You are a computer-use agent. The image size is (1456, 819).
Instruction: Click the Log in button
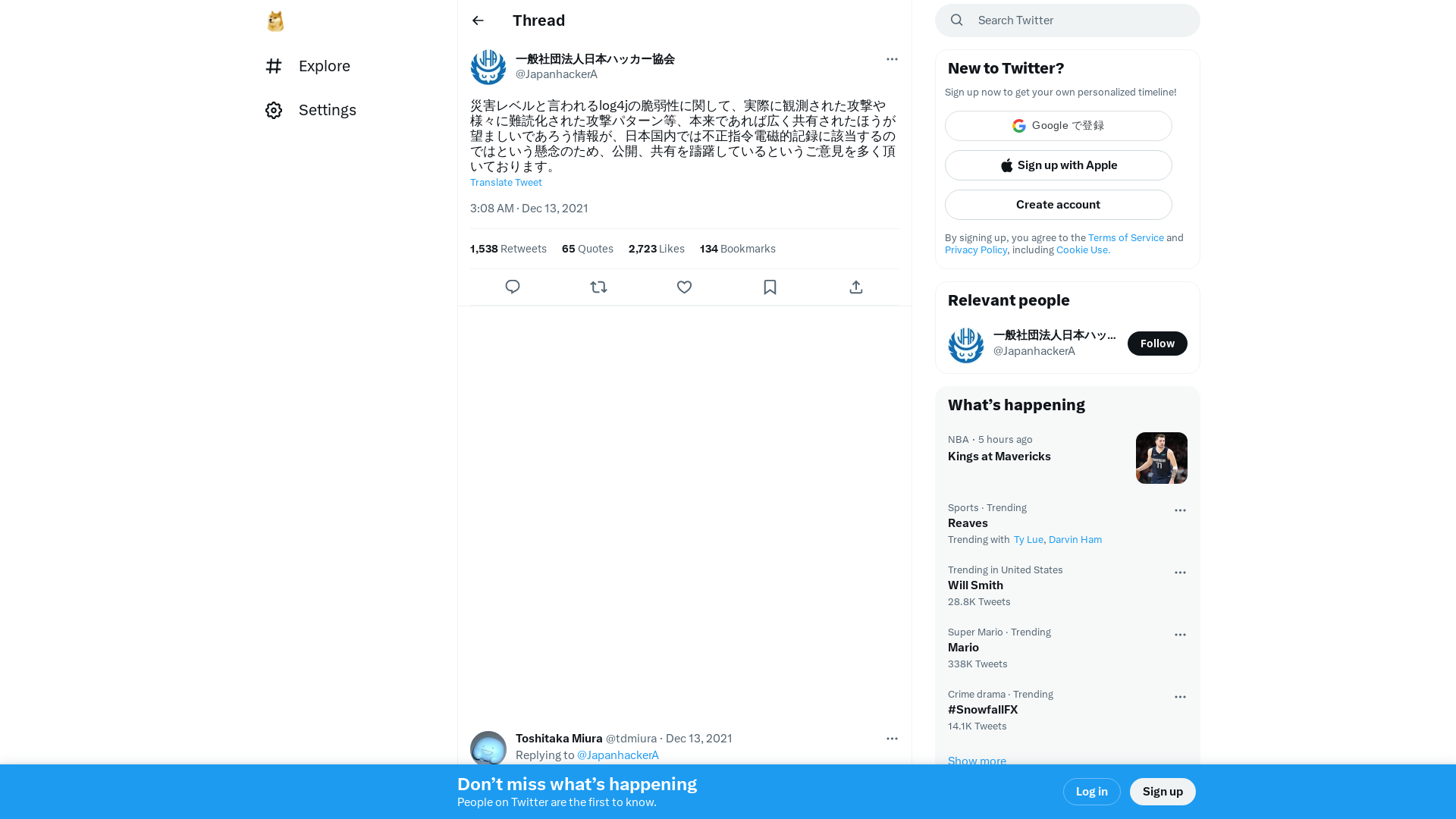(x=1092, y=792)
